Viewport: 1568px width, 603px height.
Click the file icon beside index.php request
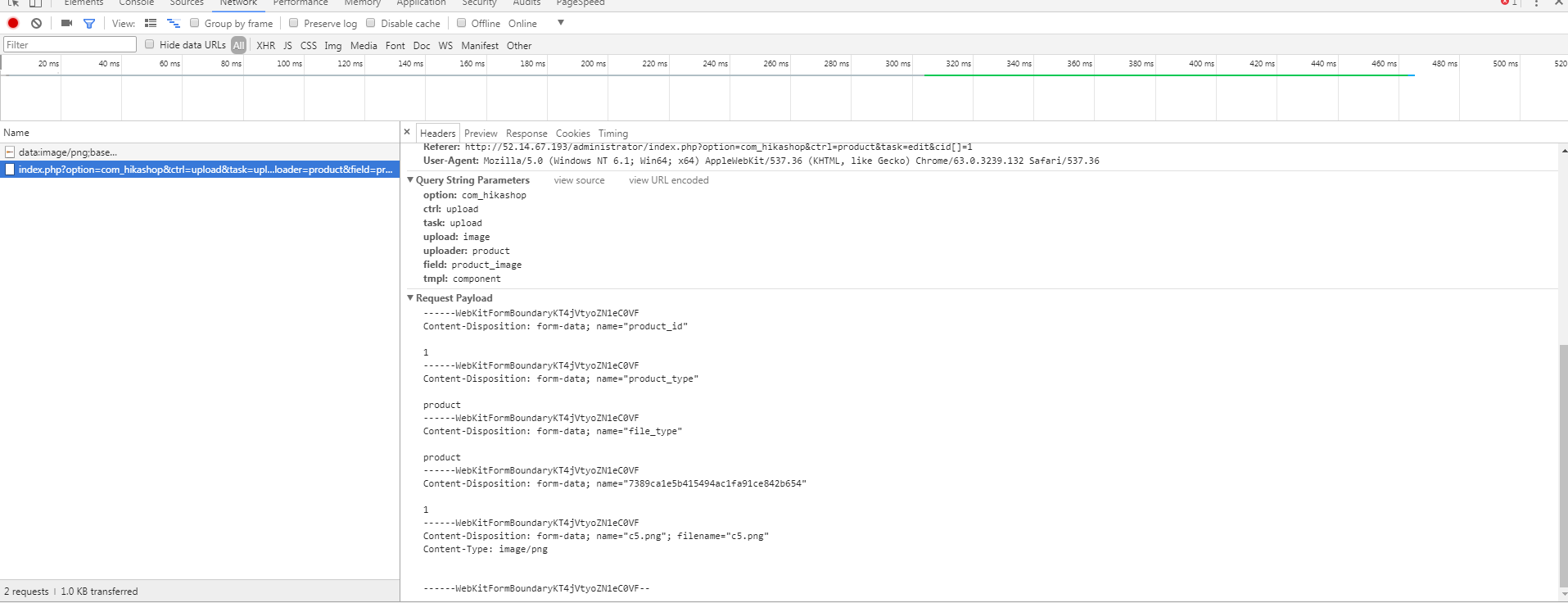[x=10, y=170]
